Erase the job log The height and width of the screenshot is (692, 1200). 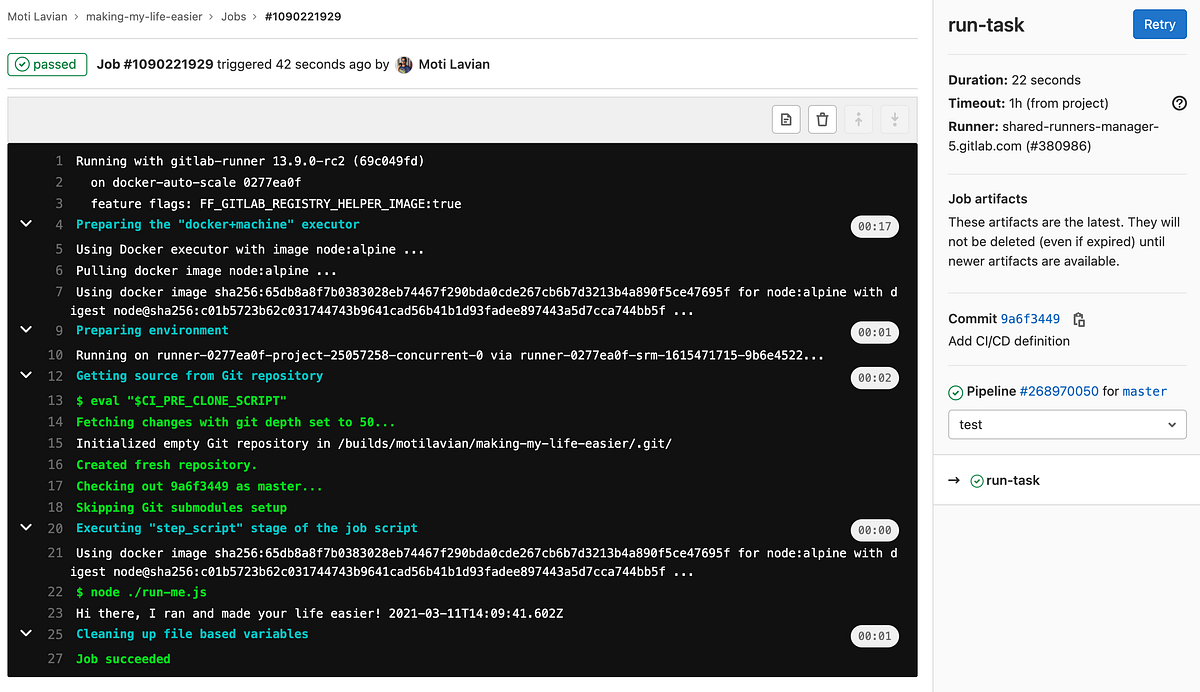(822, 118)
